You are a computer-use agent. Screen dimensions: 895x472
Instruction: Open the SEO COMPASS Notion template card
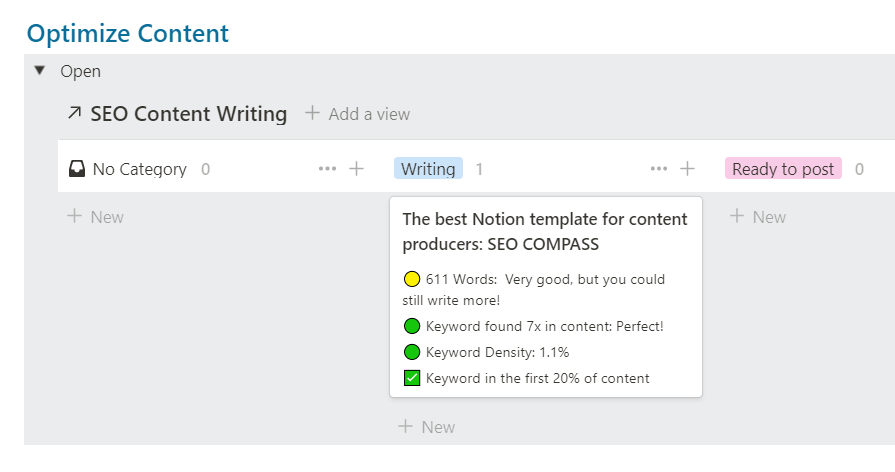[546, 297]
